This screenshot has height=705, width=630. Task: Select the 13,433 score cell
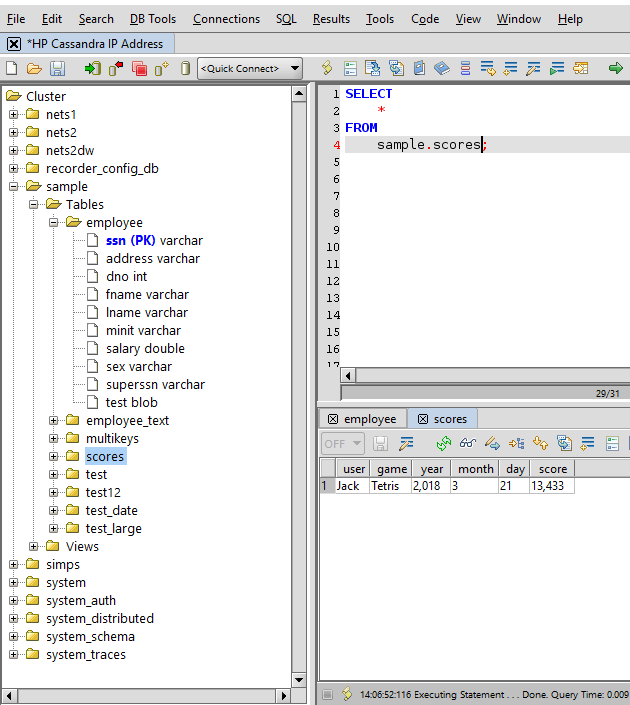tap(552, 486)
